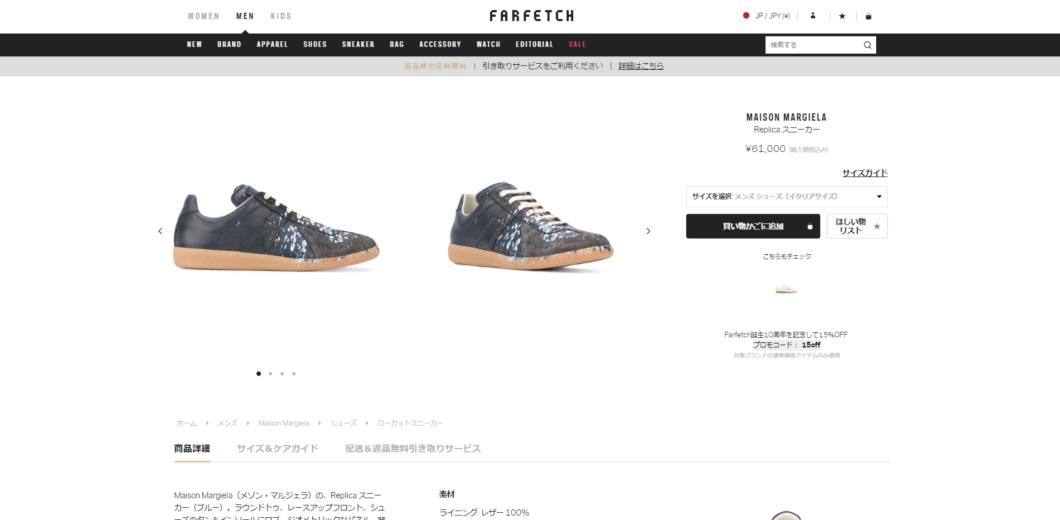Image resolution: width=1060 pixels, height=520 pixels.
Task: Select the second image carousel dot
Action: point(270,373)
